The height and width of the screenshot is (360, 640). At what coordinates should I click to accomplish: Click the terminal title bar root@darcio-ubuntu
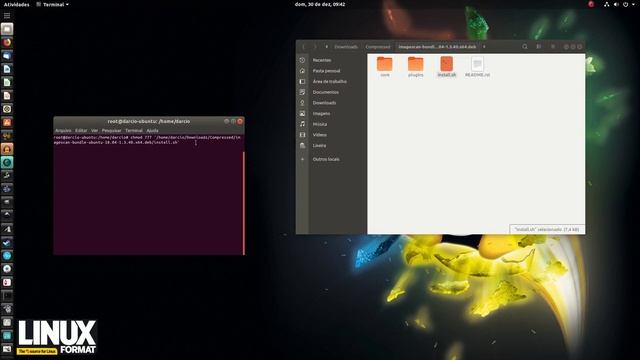(149, 121)
